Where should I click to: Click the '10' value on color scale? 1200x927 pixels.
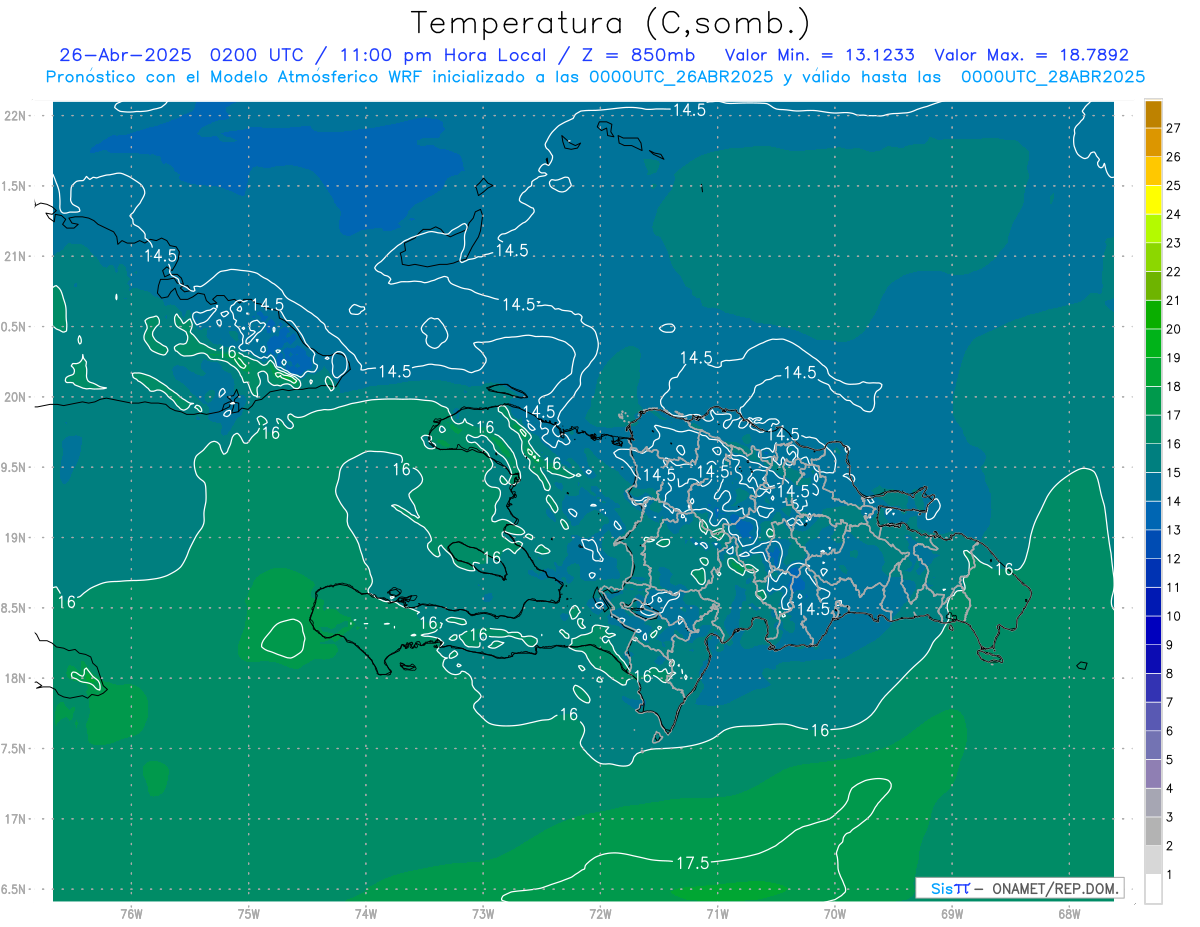(1175, 616)
